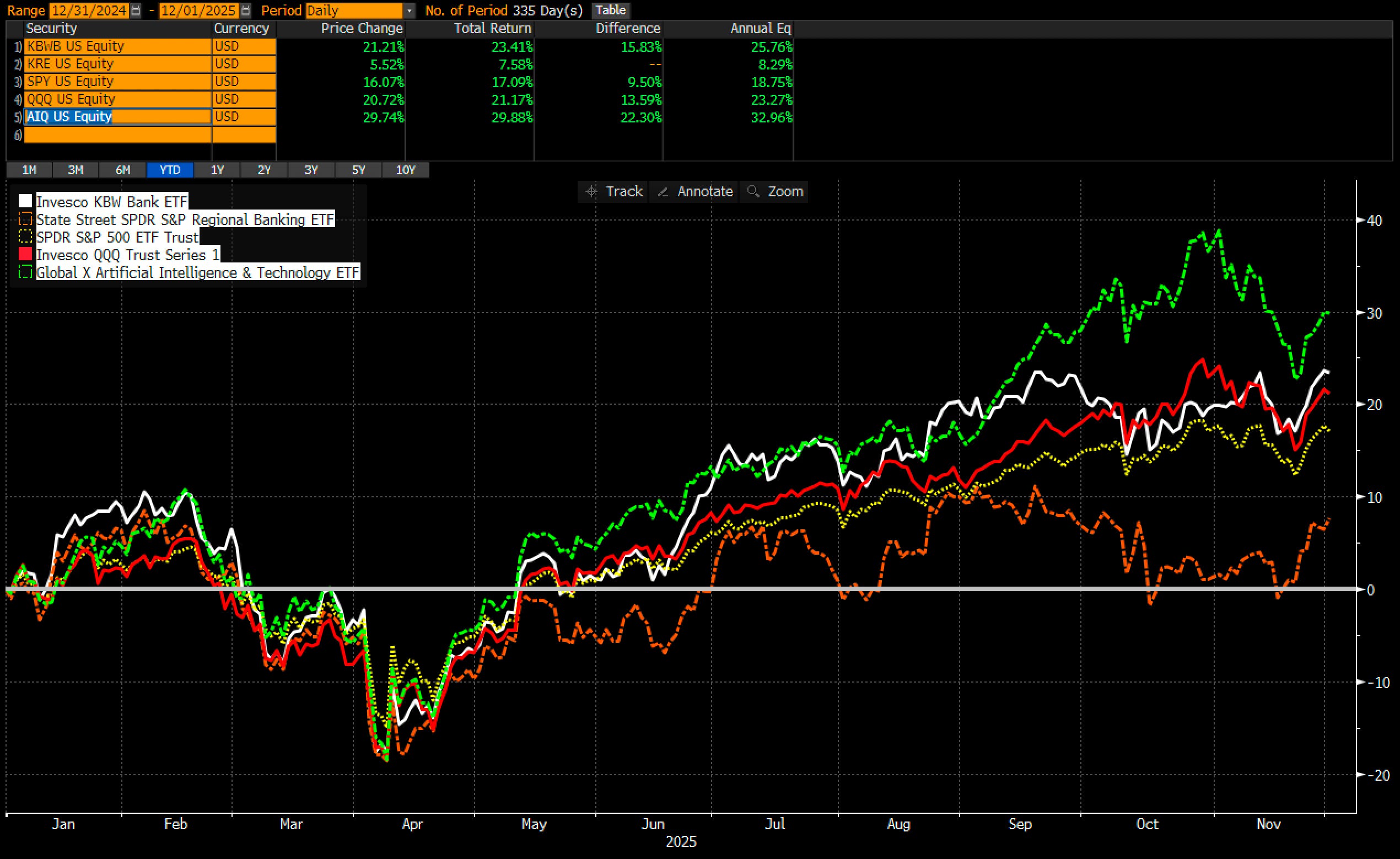Image resolution: width=1400 pixels, height=859 pixels.
Task: Open the USD currency cell for KBWB
Action: tap(243, 46)
